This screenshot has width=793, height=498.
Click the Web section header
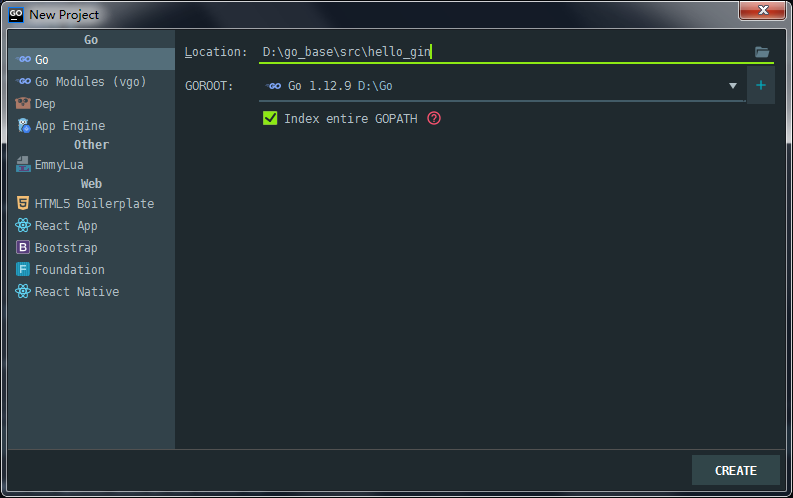[91, 184]
